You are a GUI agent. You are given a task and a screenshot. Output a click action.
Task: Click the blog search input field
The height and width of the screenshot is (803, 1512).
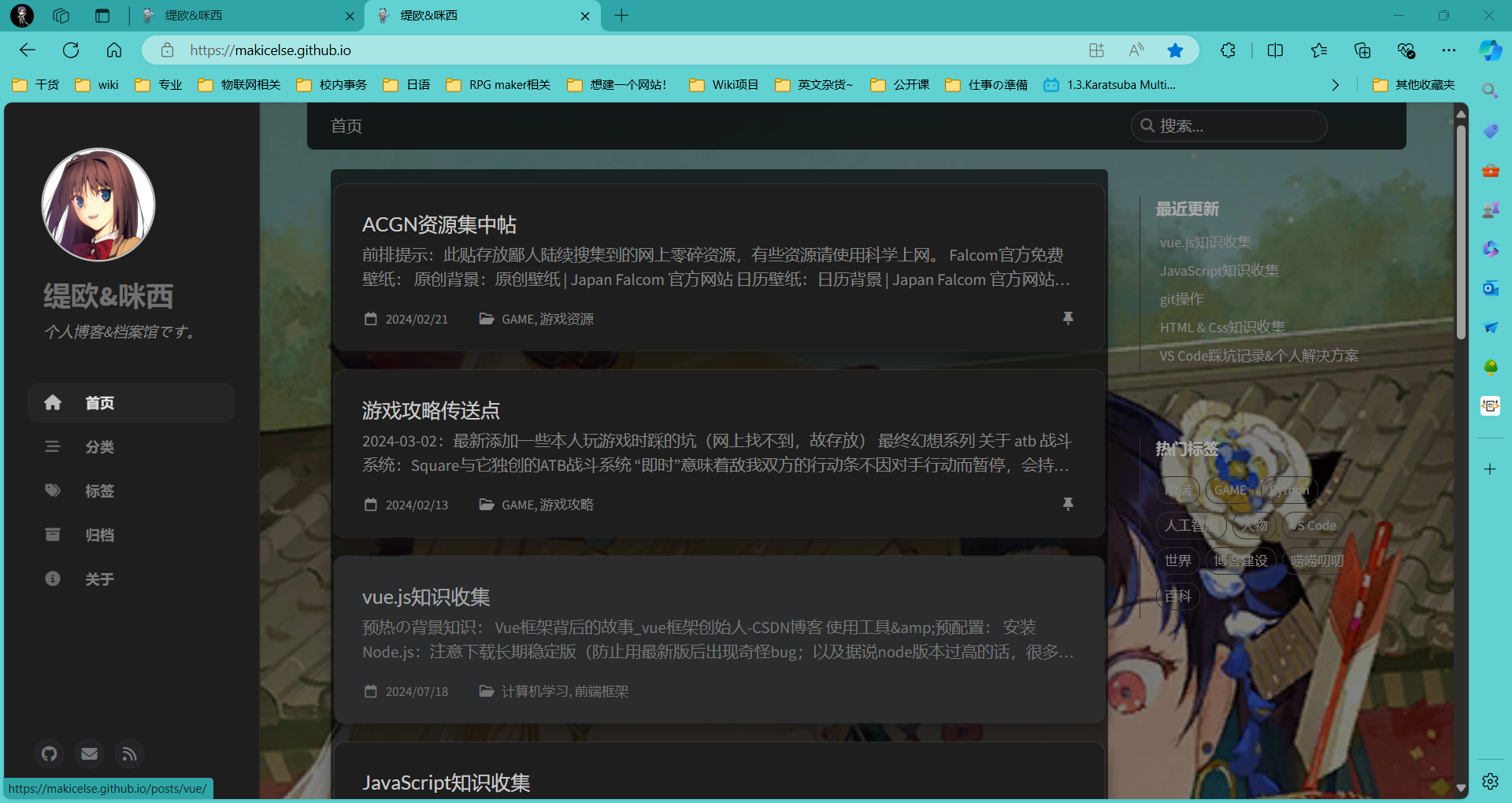tap(1228, 126)
